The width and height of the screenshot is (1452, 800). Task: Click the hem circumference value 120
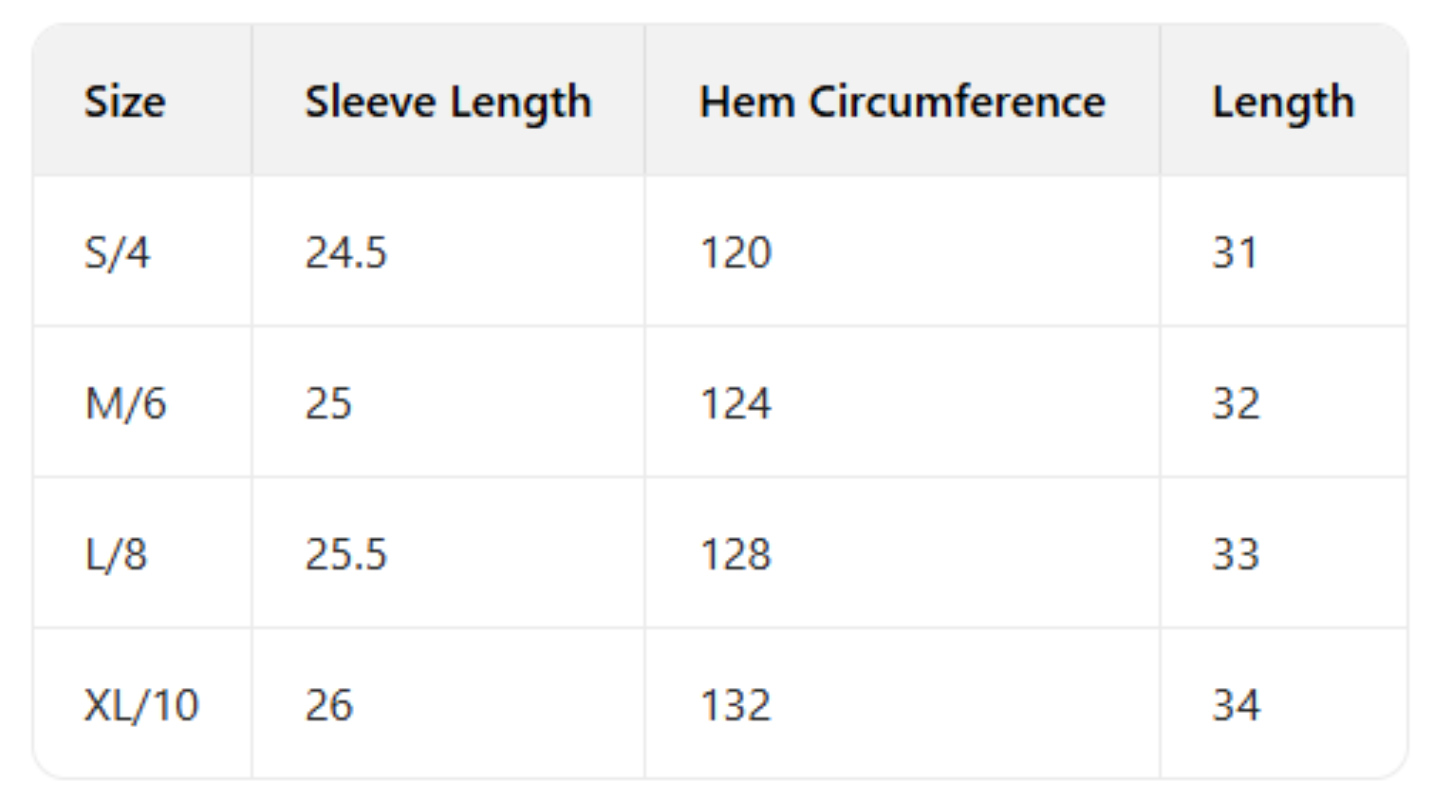coord(736,253)
